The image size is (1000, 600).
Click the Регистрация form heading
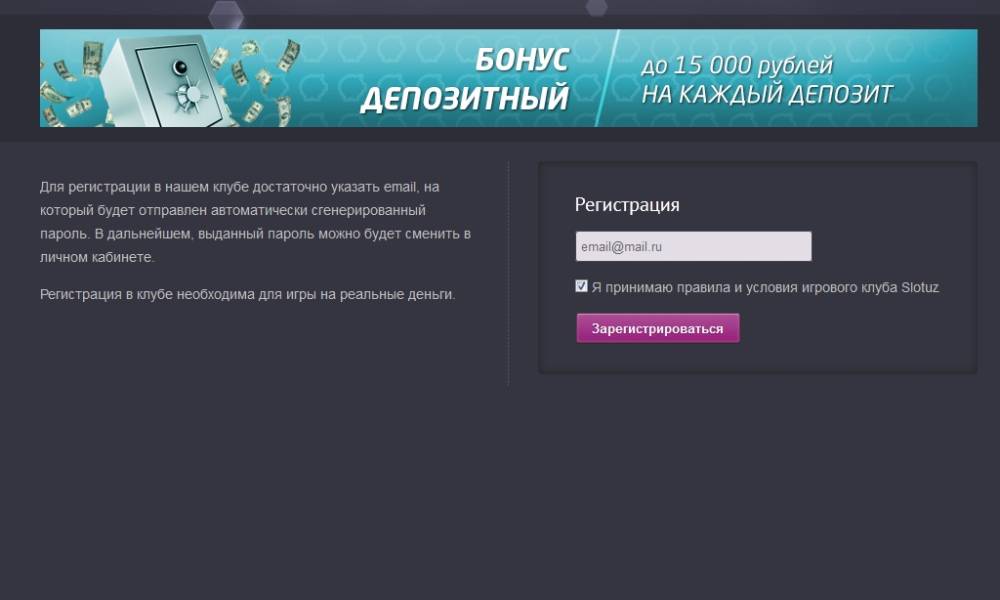[x=627, y=205]
